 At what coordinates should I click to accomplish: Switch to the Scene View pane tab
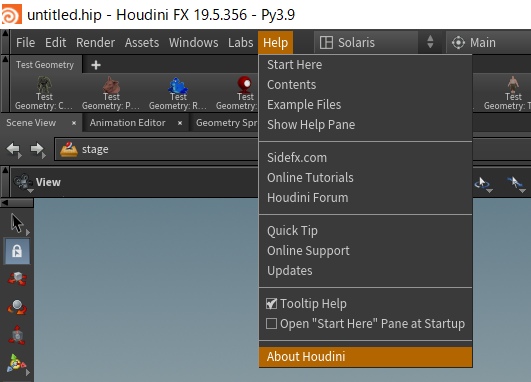pyautogui.click(x=31, y=123)
